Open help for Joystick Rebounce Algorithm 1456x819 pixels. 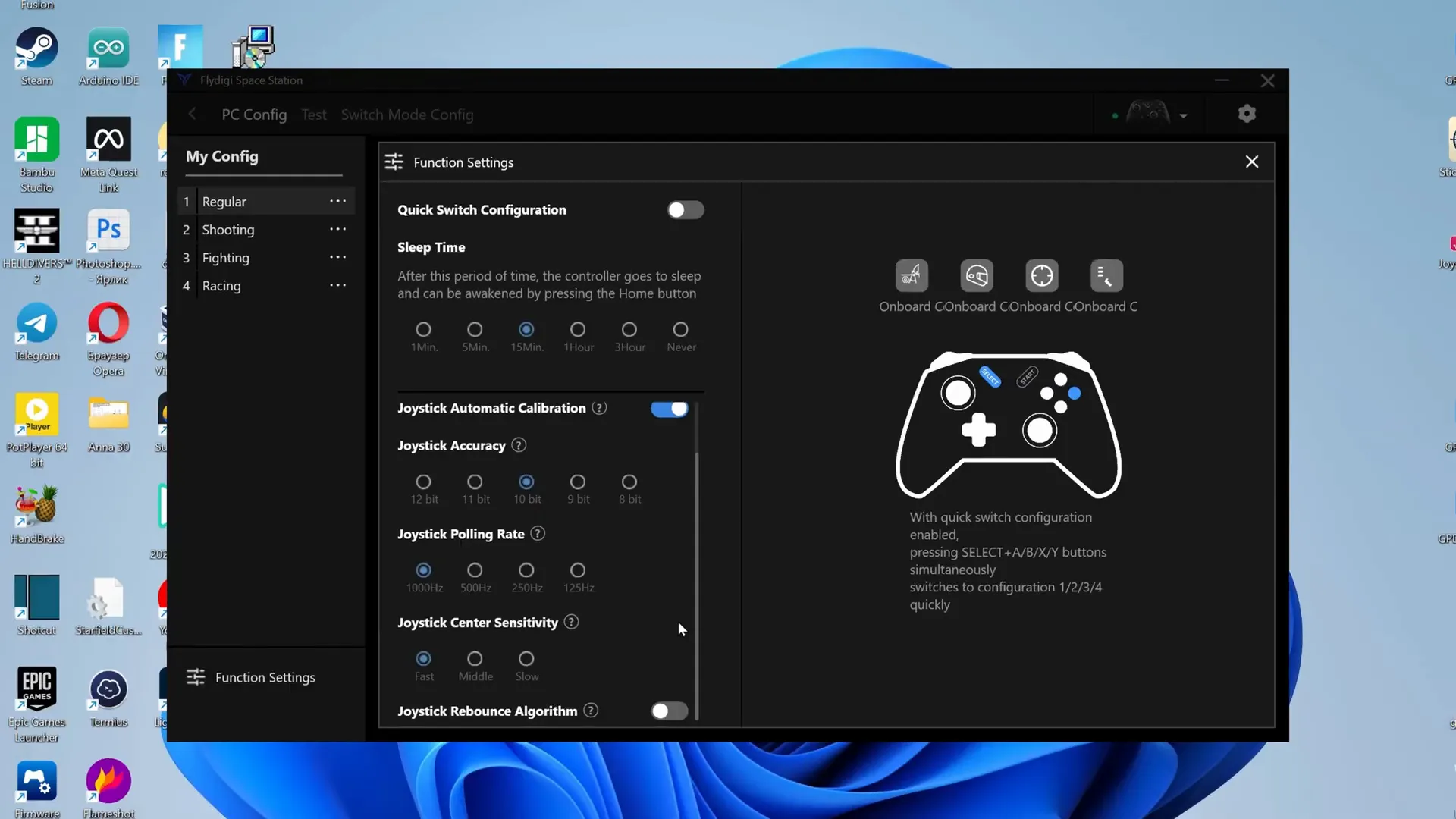pos(591,711)
